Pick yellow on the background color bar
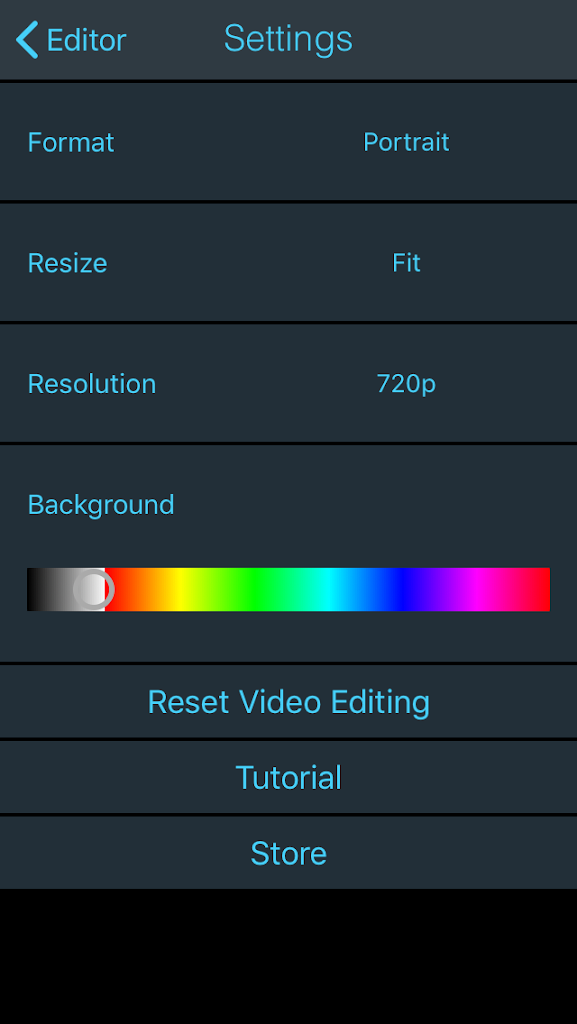 [179, 589]
